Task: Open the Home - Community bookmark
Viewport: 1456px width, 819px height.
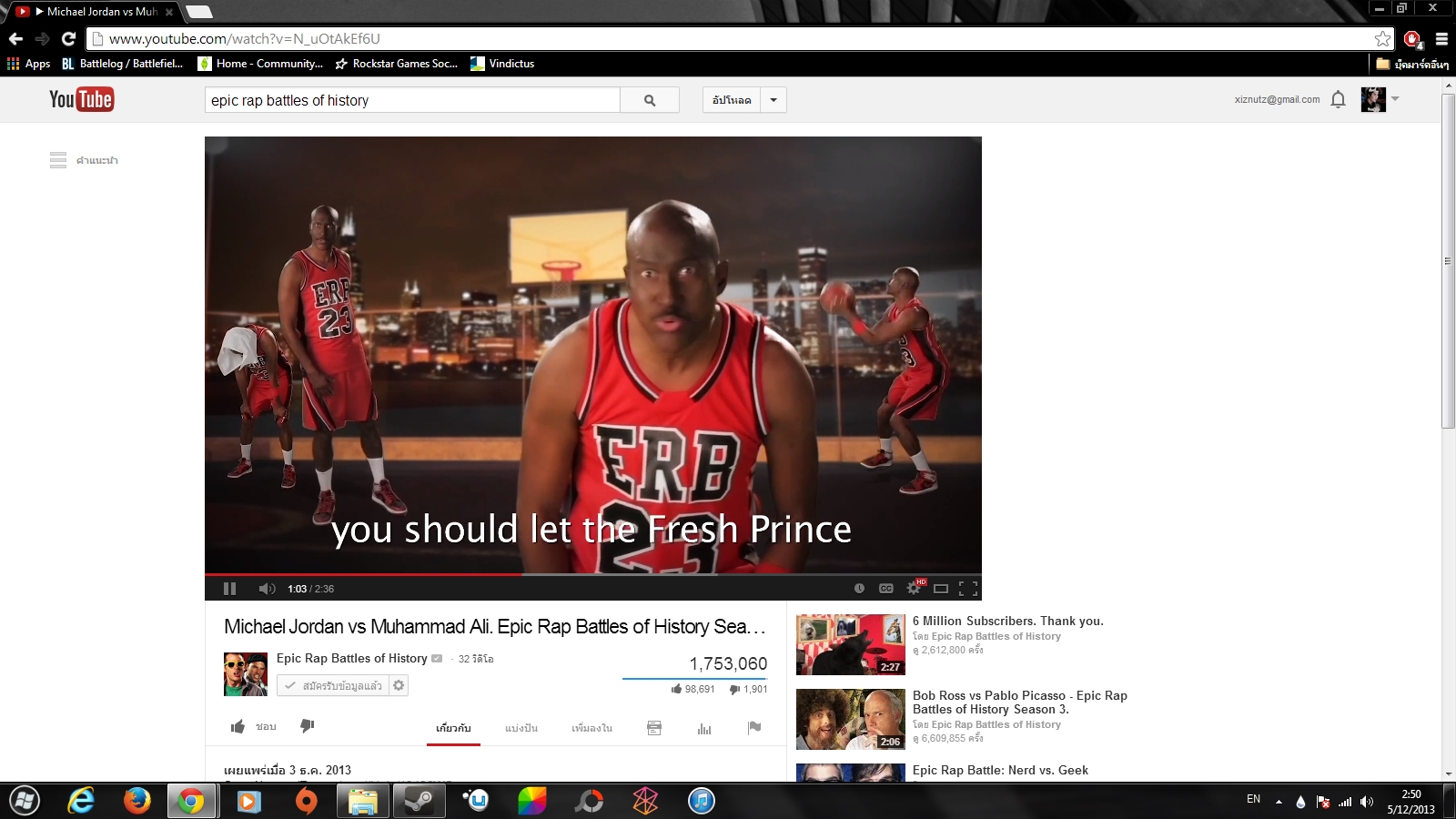Action: tap(261, 64)
